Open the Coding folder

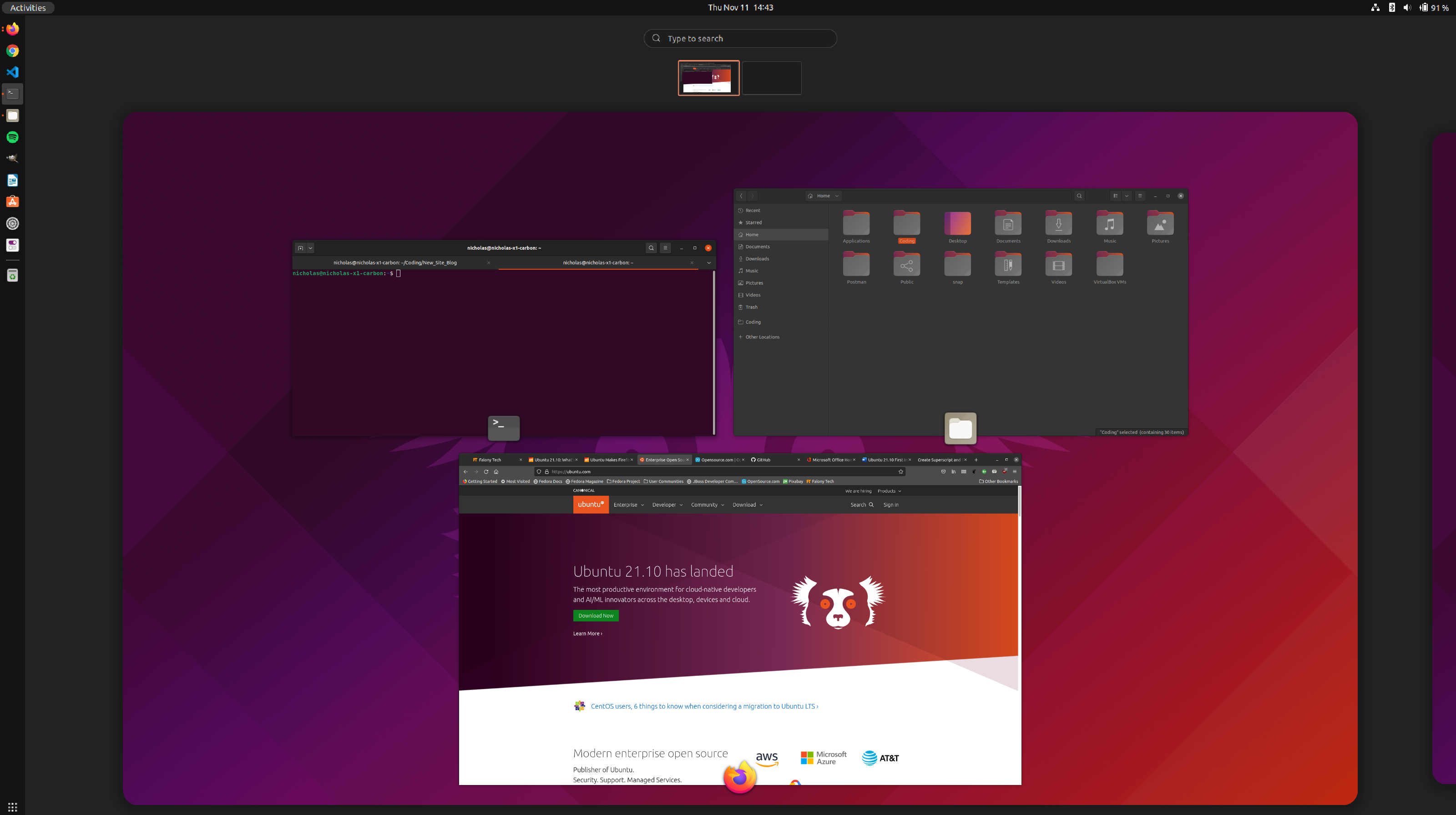click(x=907, y=227)
